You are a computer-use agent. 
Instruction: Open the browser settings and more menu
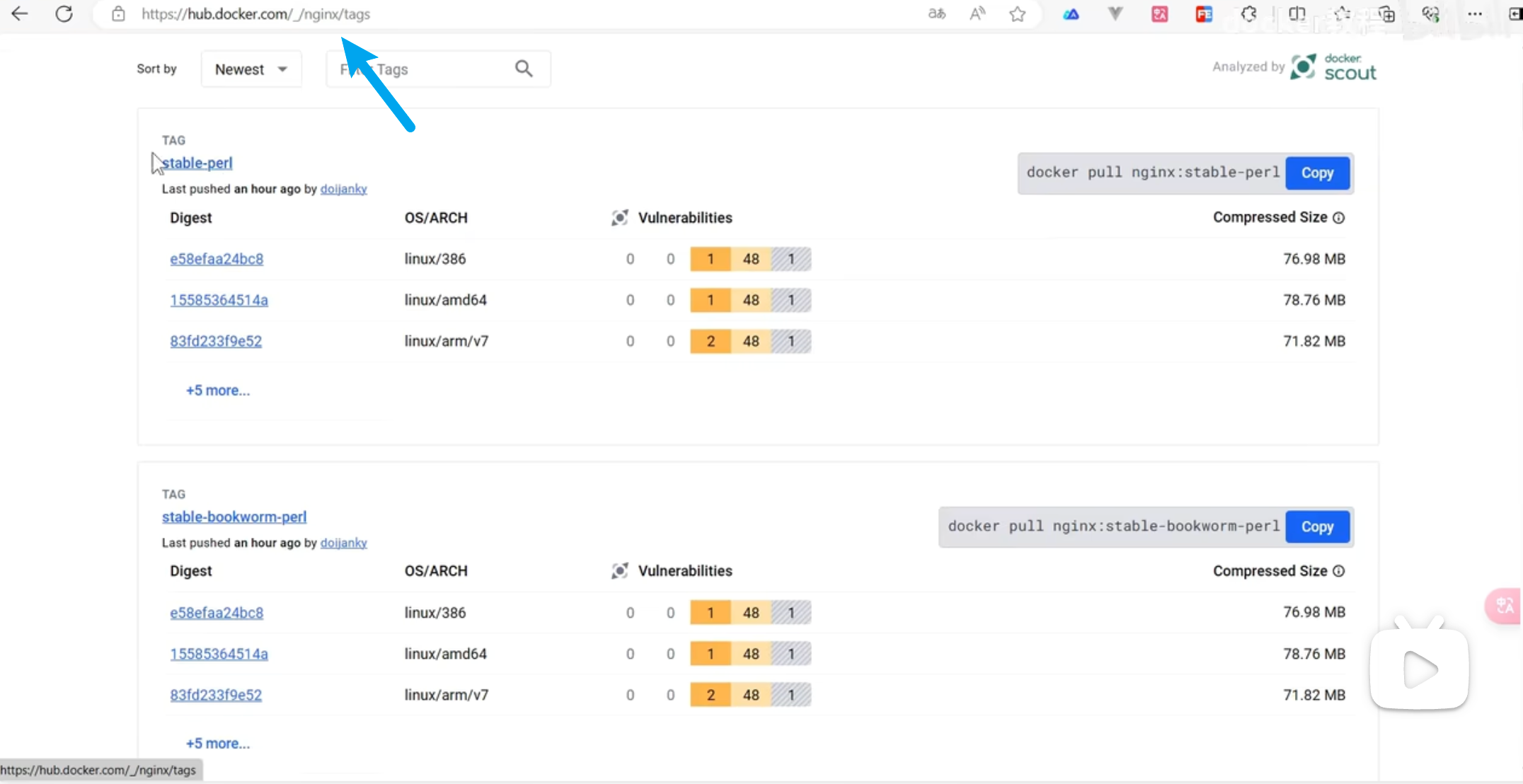coord(1475,13)
